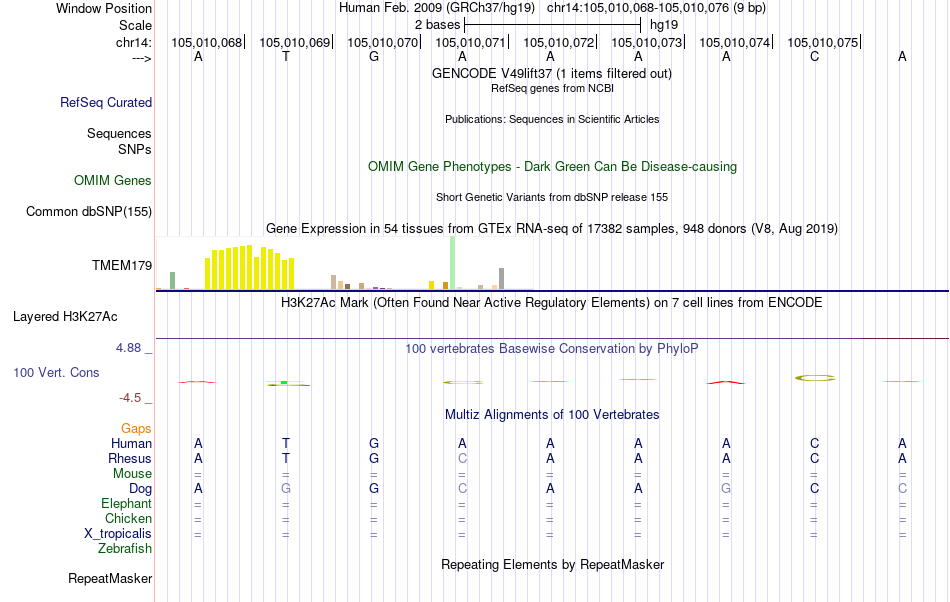Click the chr14: ruler label
This screenshot has height=602, width=950.
point(133,42)
